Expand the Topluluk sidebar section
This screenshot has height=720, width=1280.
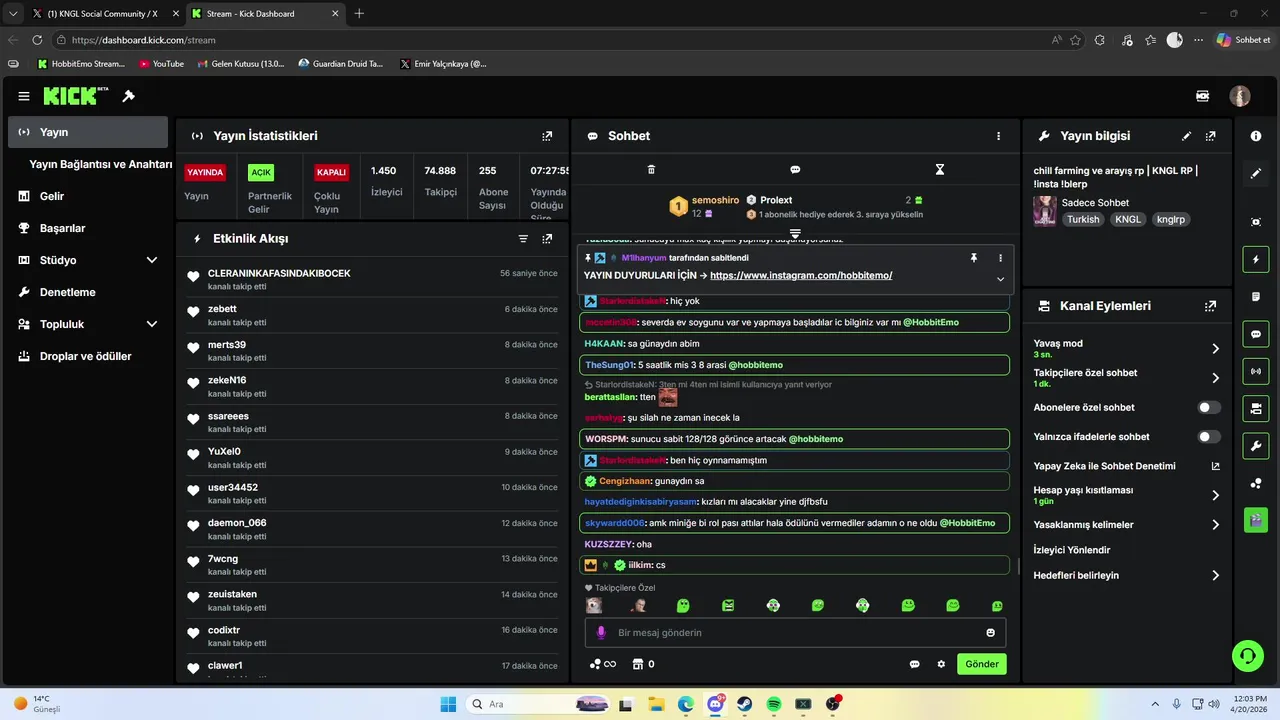pyautogui.click(x=152, y=324)
